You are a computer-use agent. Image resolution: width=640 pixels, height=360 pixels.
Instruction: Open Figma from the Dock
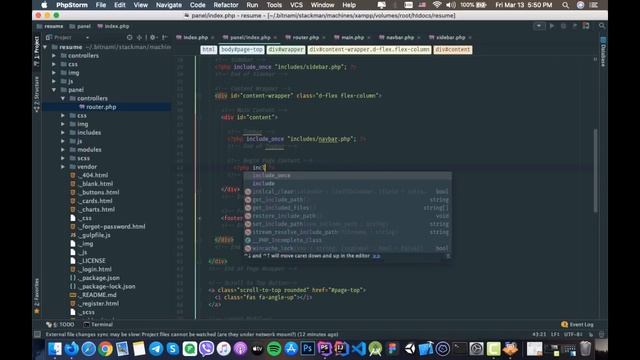point(392,349)
